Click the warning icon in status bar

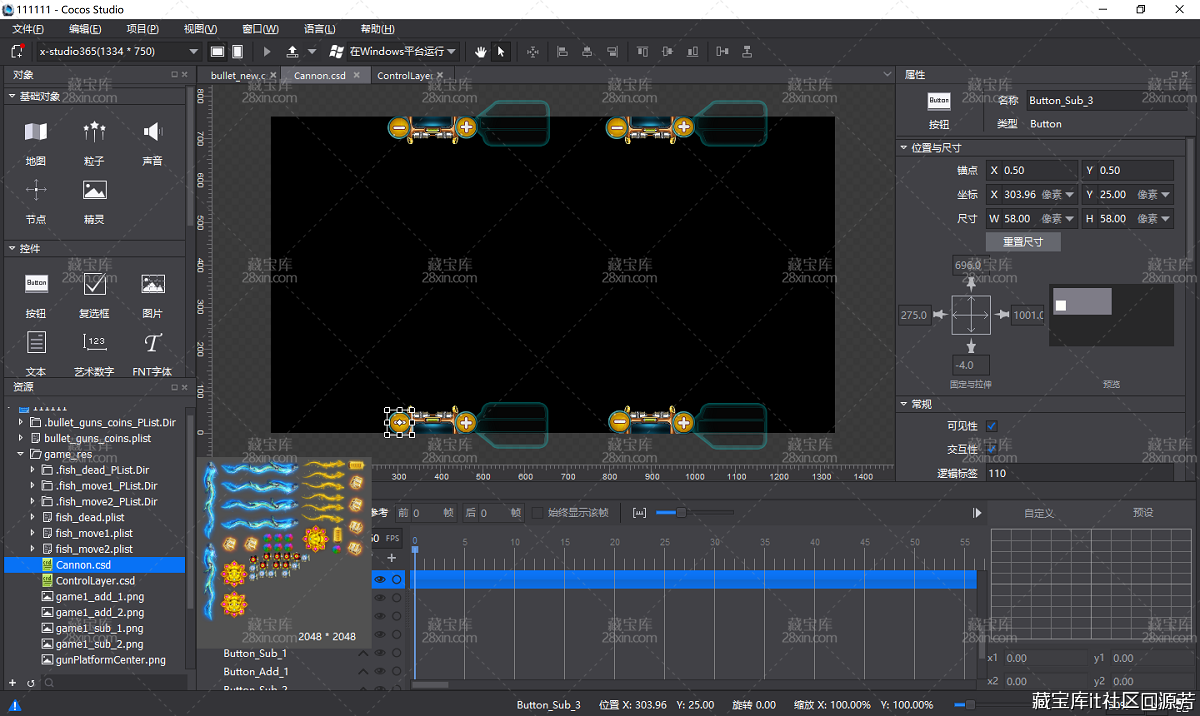click(x=15, y=705)
